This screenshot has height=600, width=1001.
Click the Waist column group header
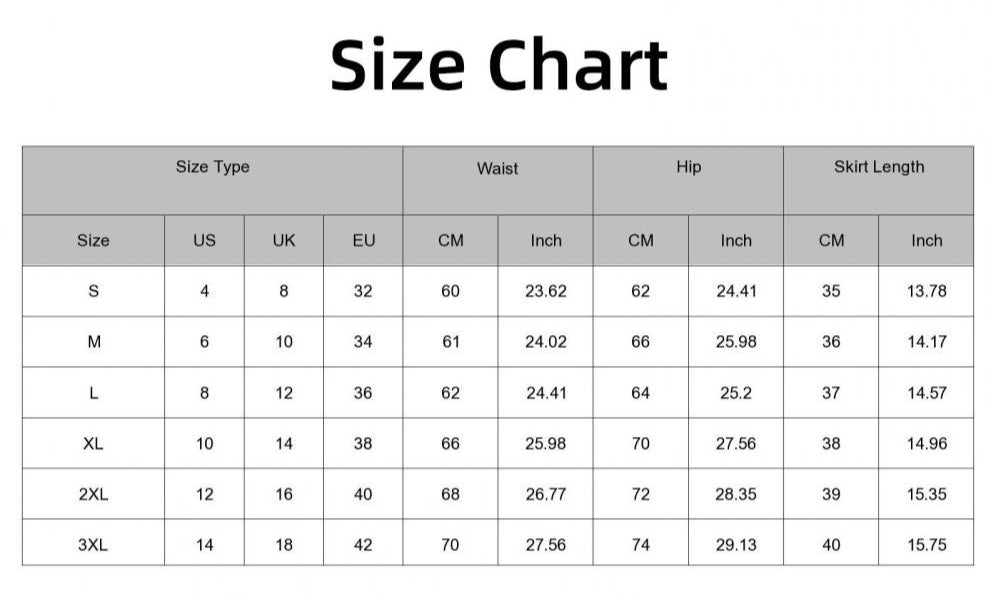coord(497,169)
